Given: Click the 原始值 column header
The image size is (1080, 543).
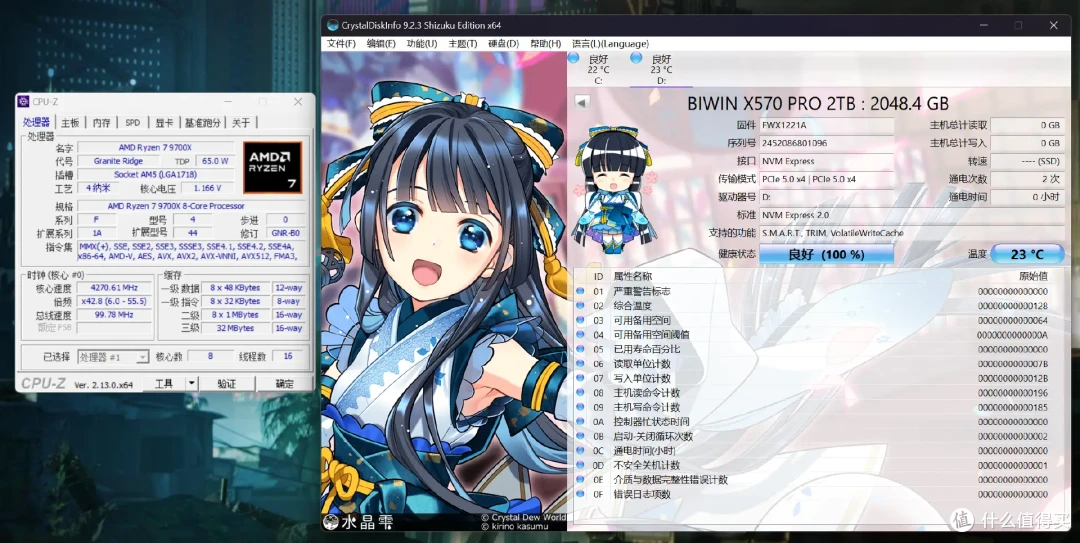Looking at the screenshot, I should [x=1033, y=276].
